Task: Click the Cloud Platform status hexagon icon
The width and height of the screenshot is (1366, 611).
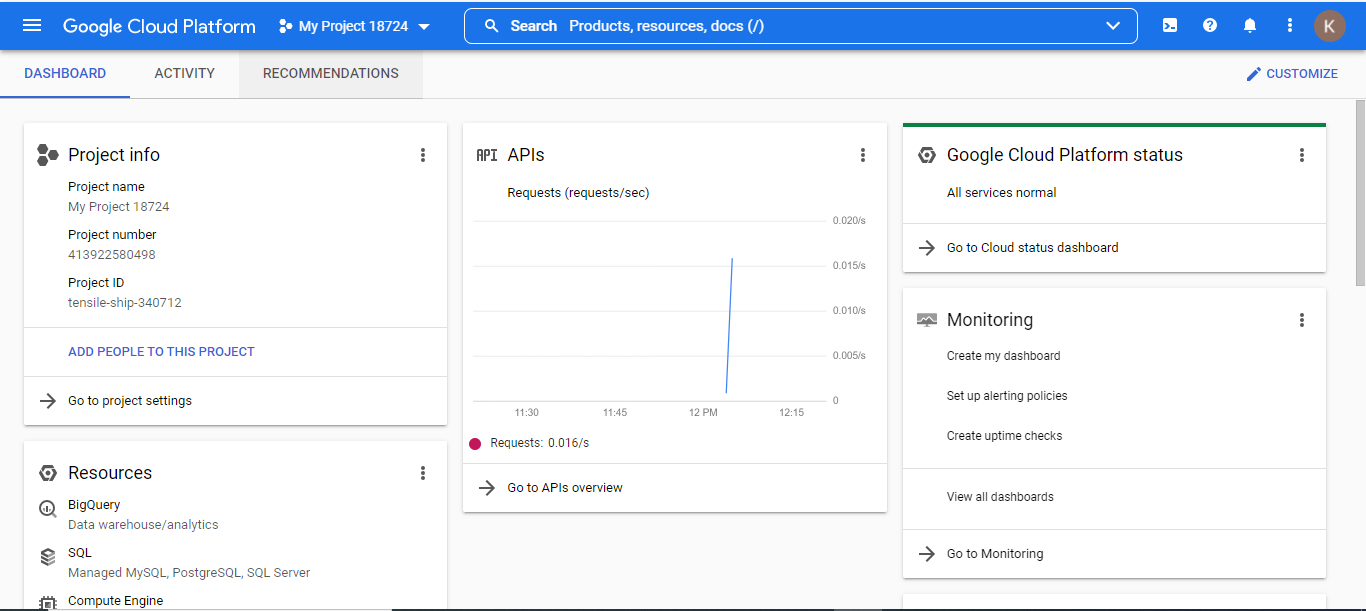Action: [927, 155]
